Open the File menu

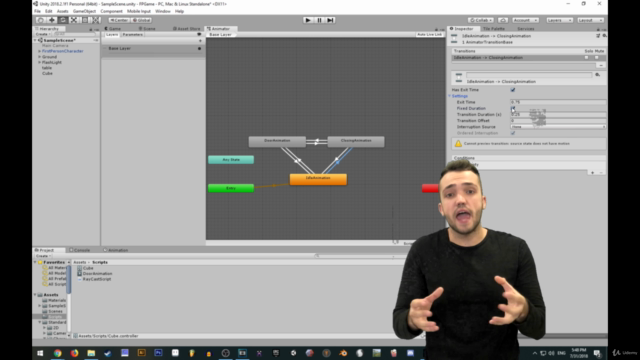point(38,11)
